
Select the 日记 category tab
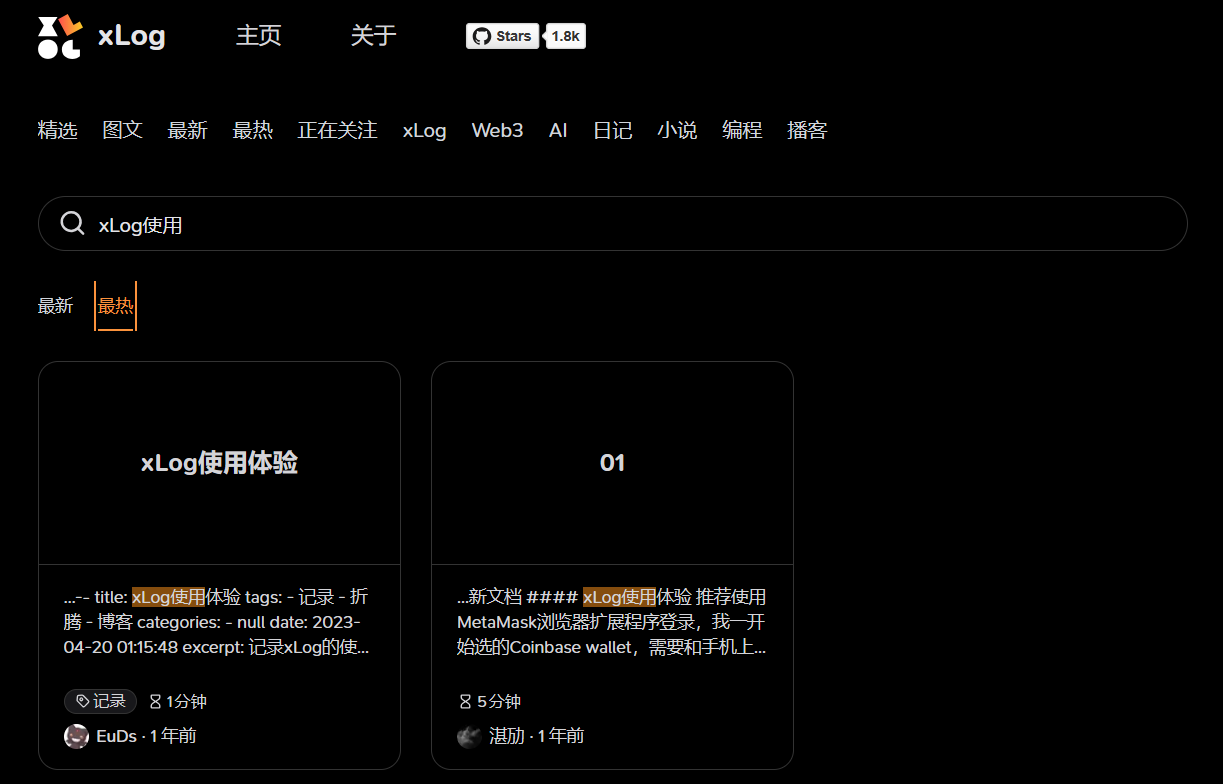click(613, 130)
